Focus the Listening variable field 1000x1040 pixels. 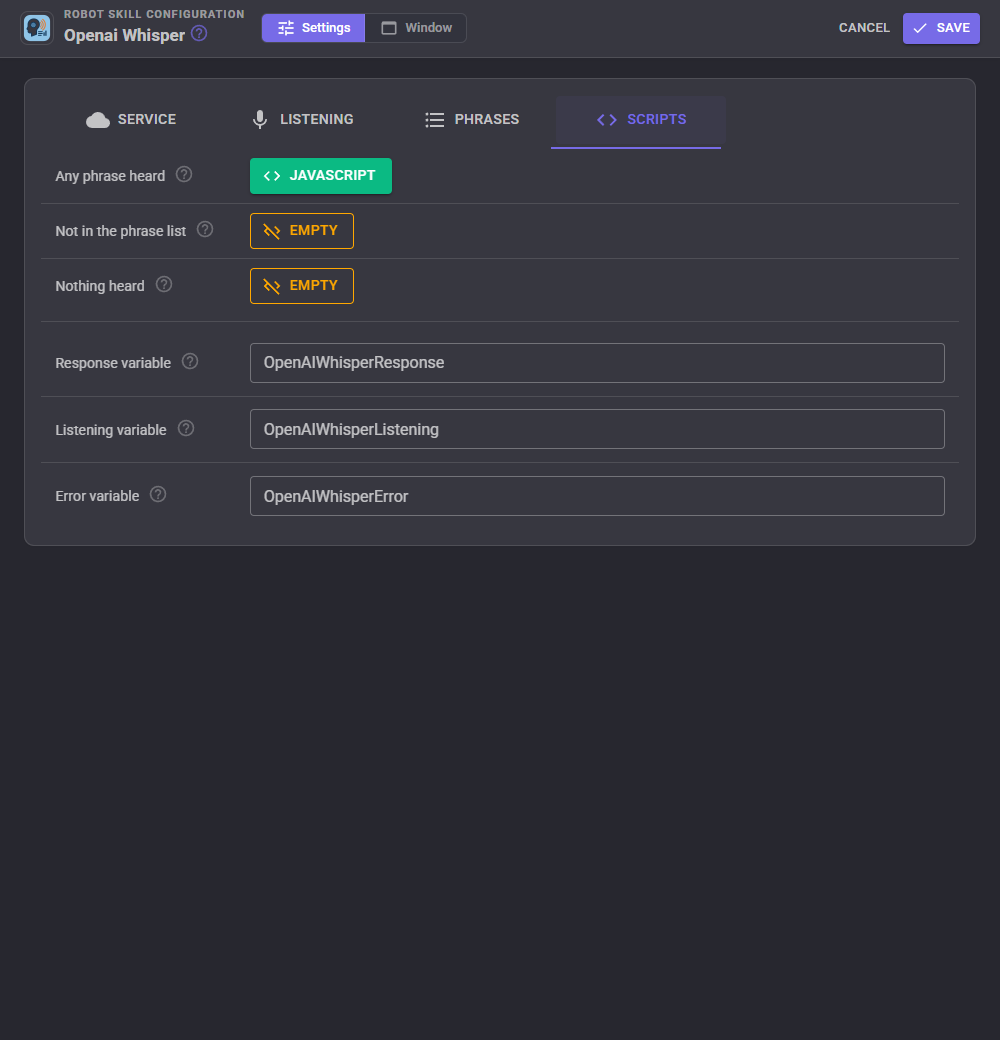coord(597,429)
